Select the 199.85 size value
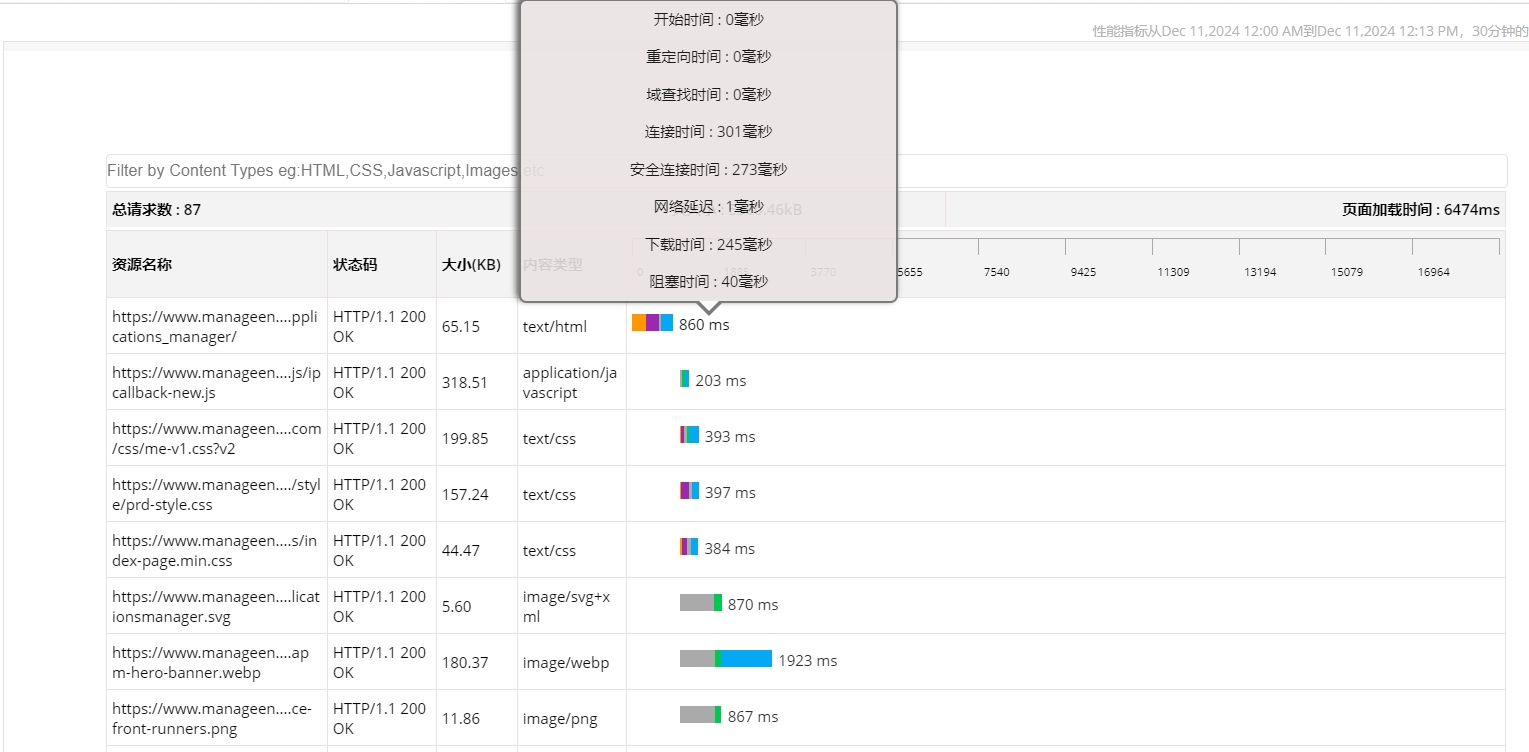The image size is (1529, 752). pos(465,438)
